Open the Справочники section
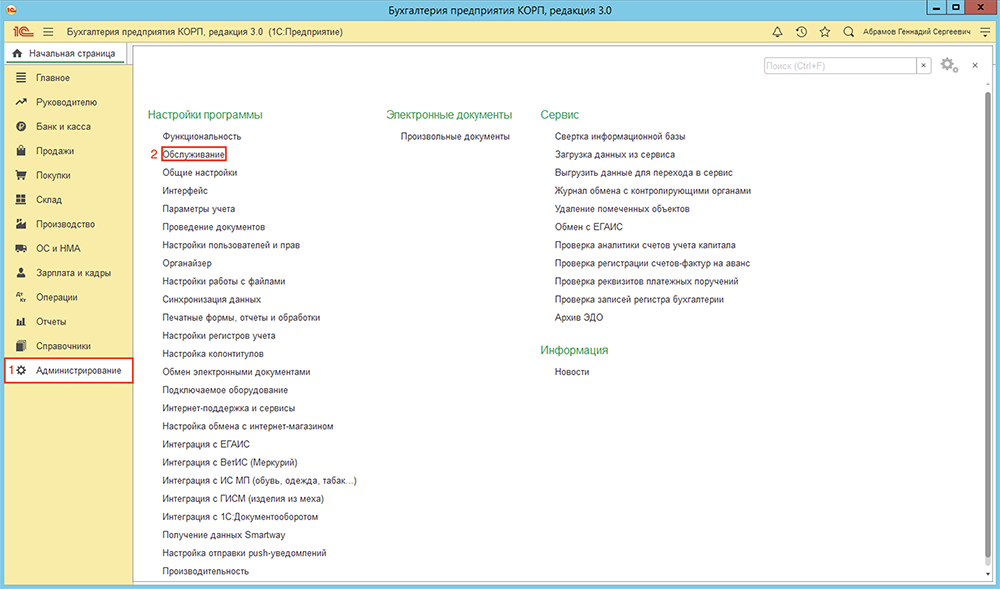Viewport: 1000px width, 589px height. pos(68,346)
